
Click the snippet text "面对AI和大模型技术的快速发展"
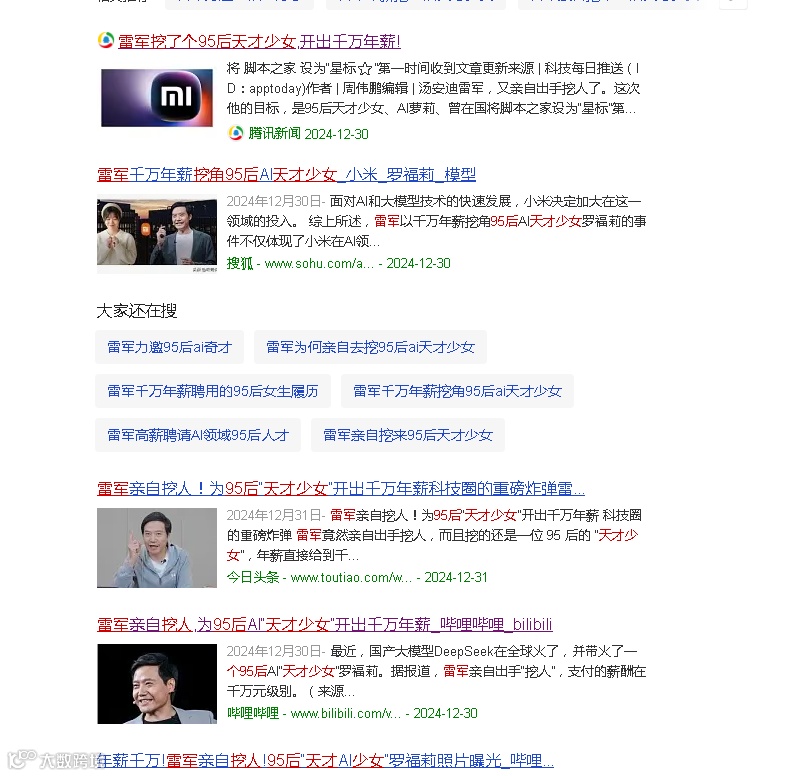click(x=420, y=201)
